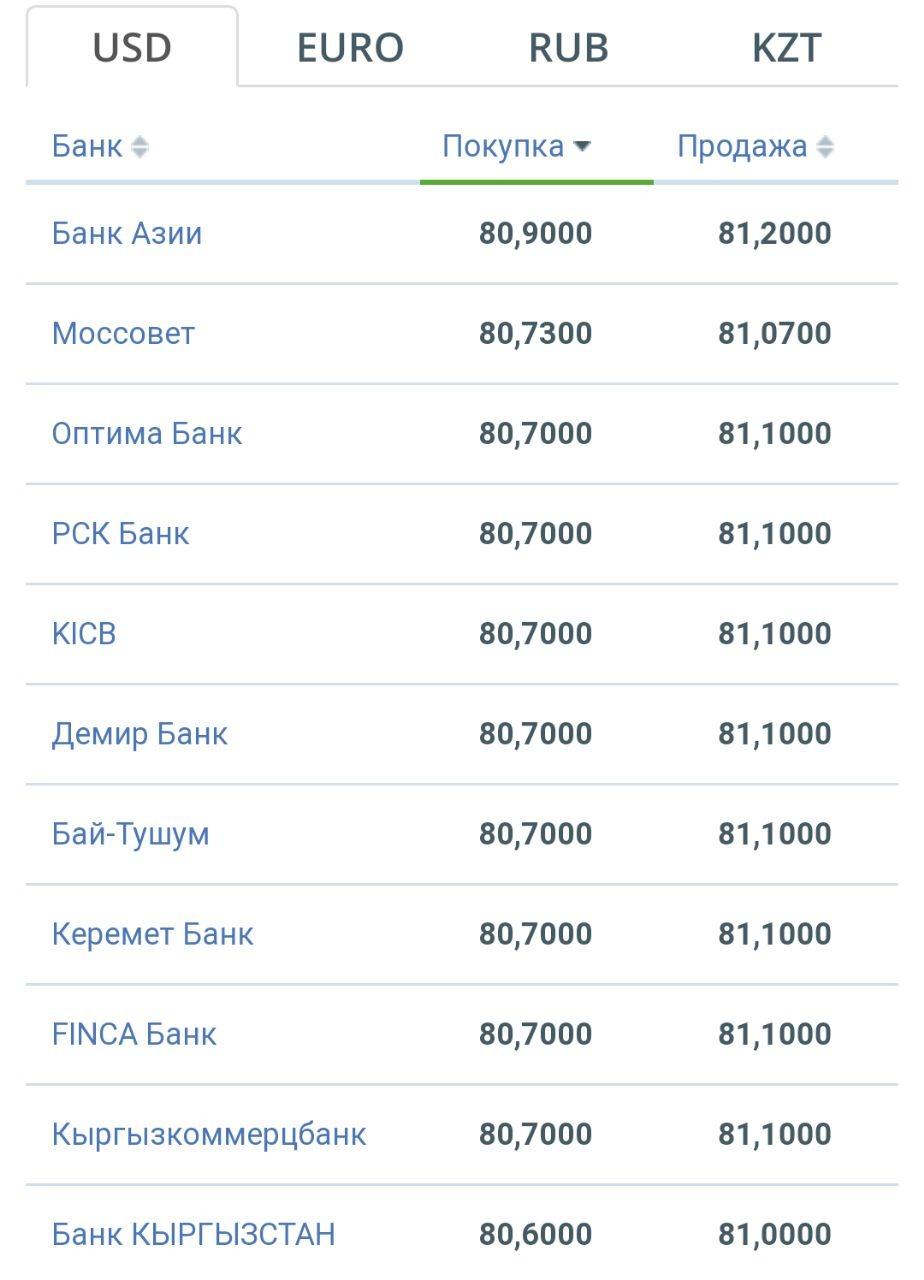Select the Бай-Тушум bank link
The width and height of the screenshot is (924, 1280).
pos(131,833)
